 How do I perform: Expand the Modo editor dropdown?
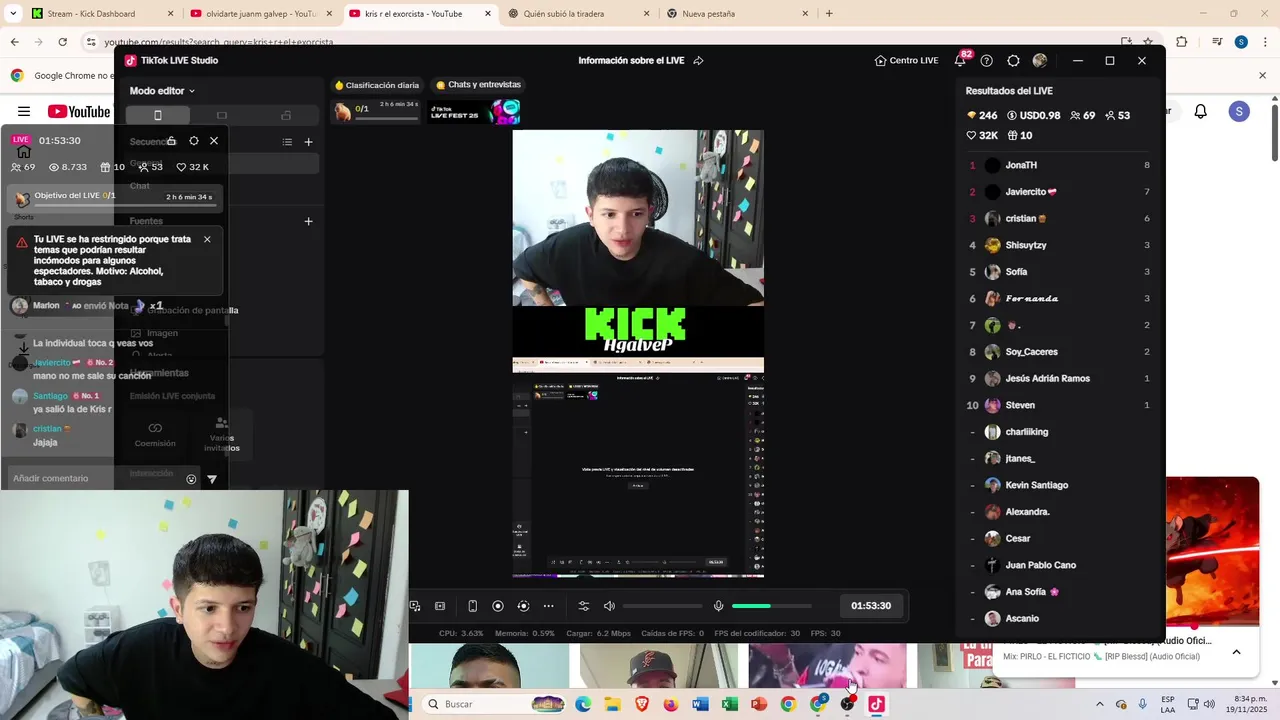162,91
